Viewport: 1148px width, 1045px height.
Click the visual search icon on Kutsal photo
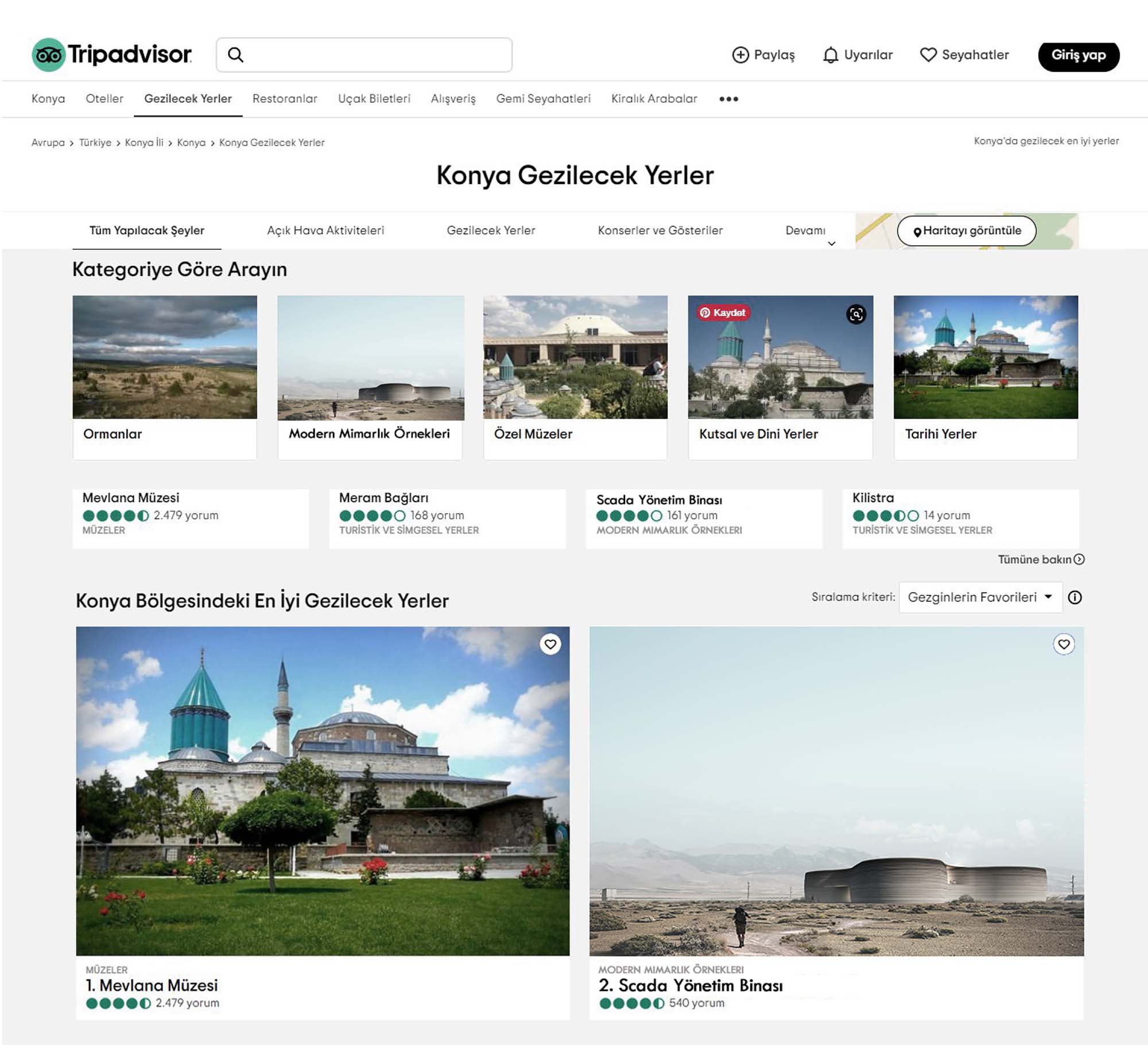(x=856, y=314)
